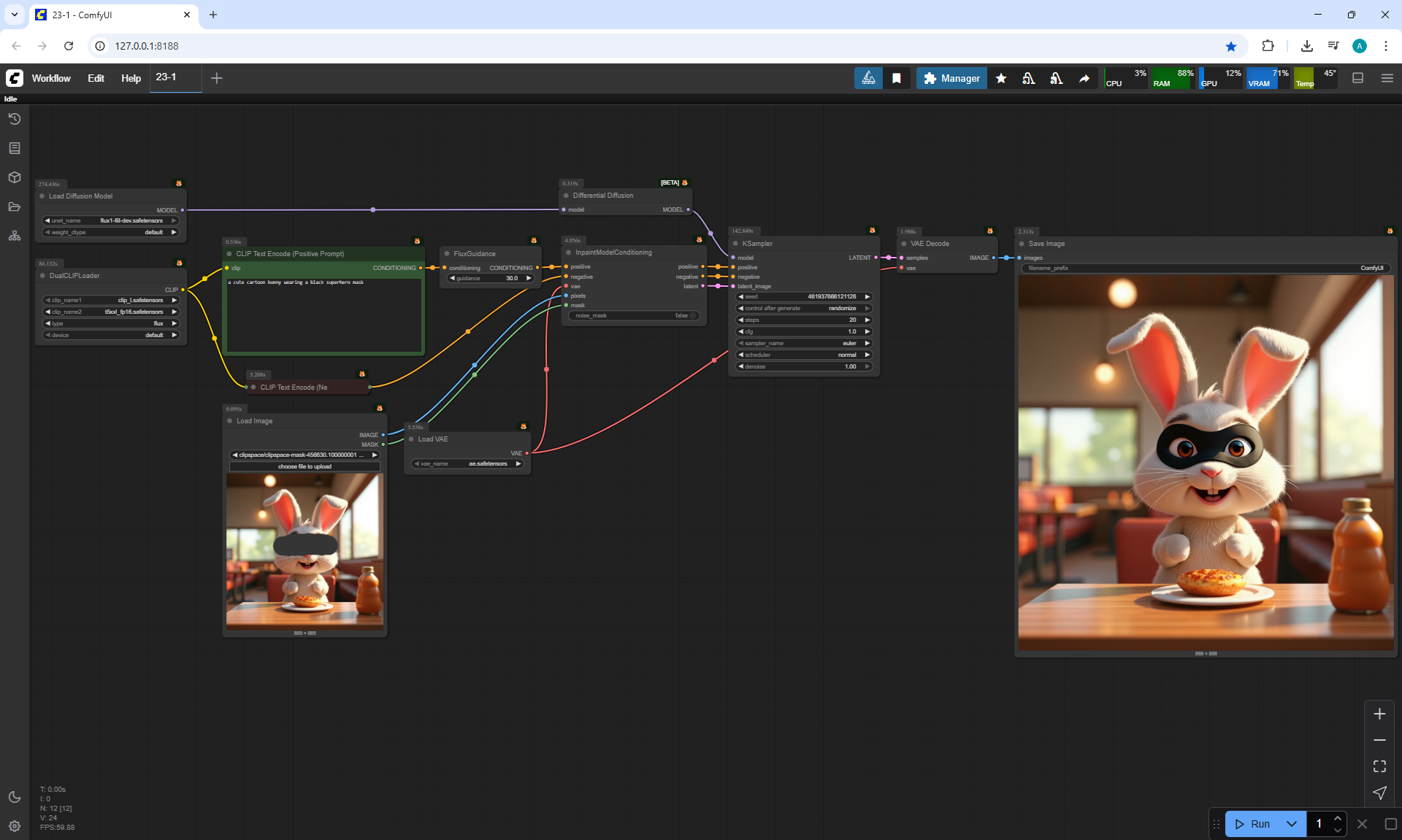The width and height of the screenshot is (1402, 840).
Task: Click choose file to upload button
Action: [304, 466]
